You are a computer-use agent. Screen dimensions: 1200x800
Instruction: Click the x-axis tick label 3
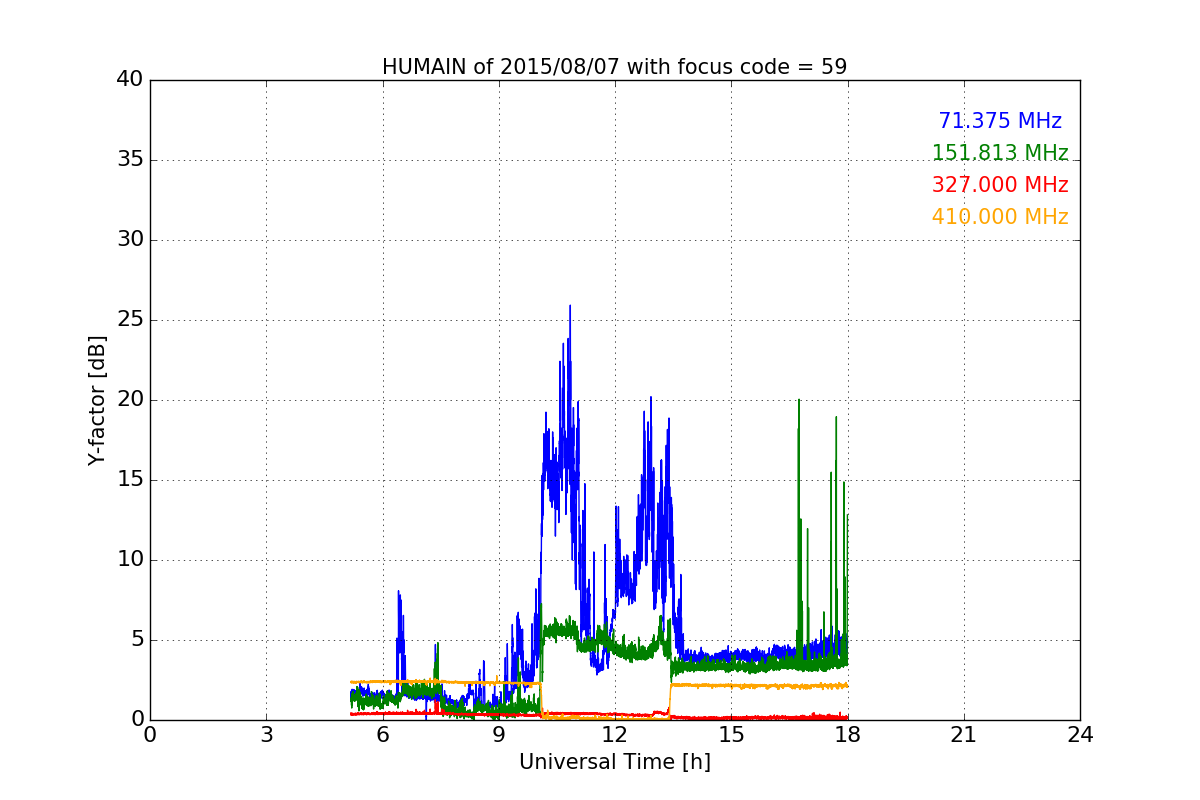point(266,735)
